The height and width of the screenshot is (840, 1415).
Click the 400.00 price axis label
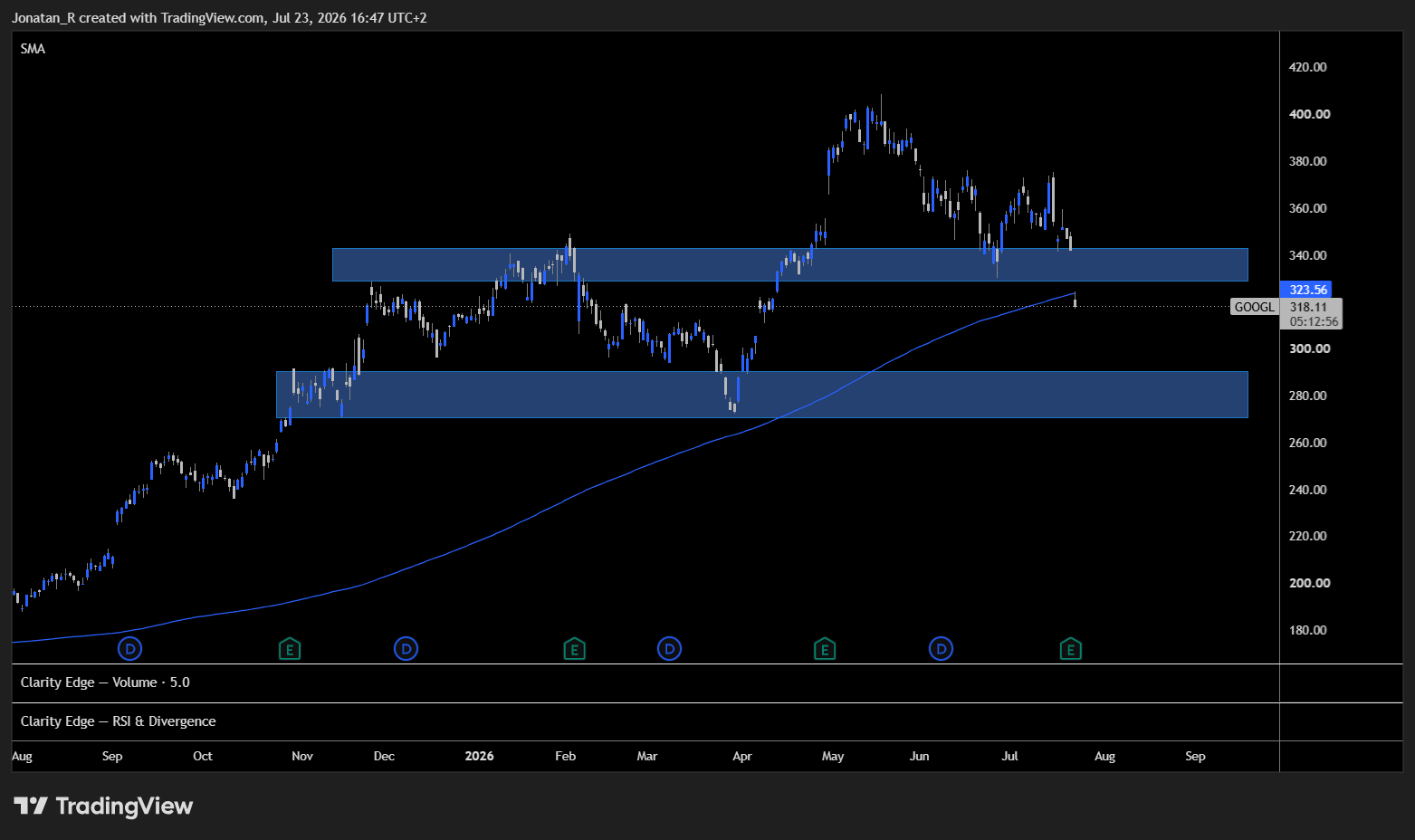click(1309, 114)
